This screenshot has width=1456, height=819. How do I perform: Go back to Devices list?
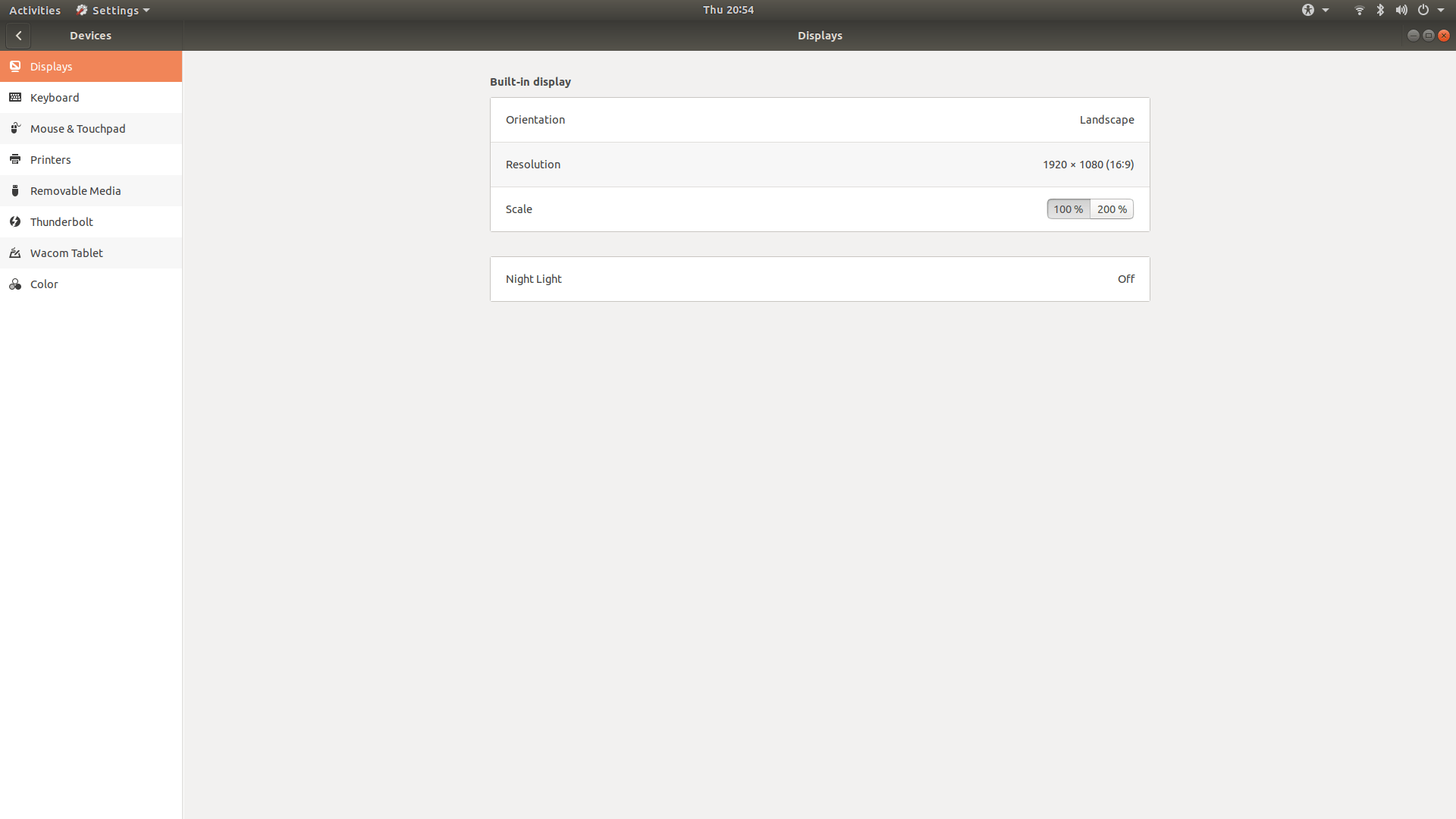(x=18, y=35)
